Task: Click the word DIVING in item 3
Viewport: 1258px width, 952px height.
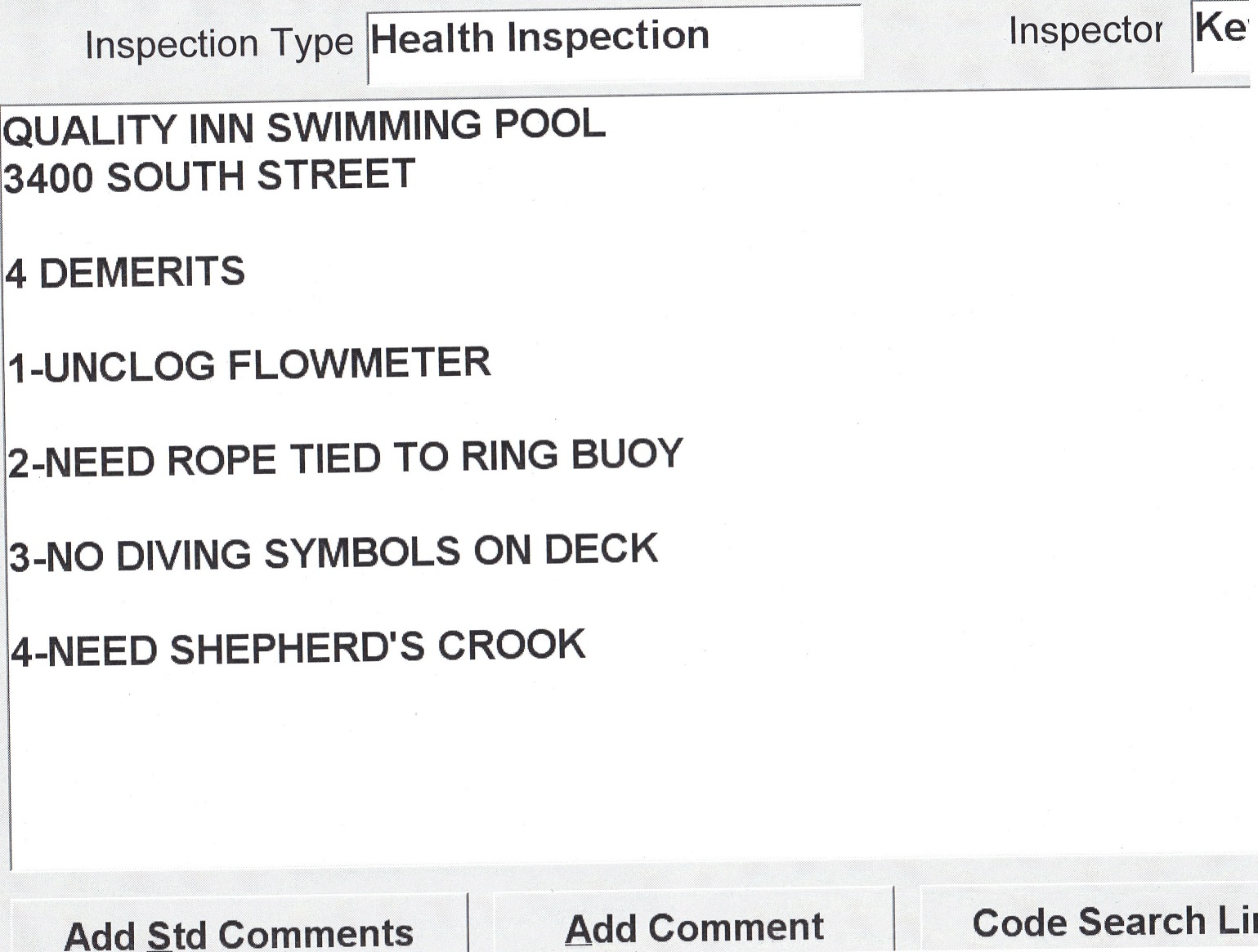Action: click(183, 556)
